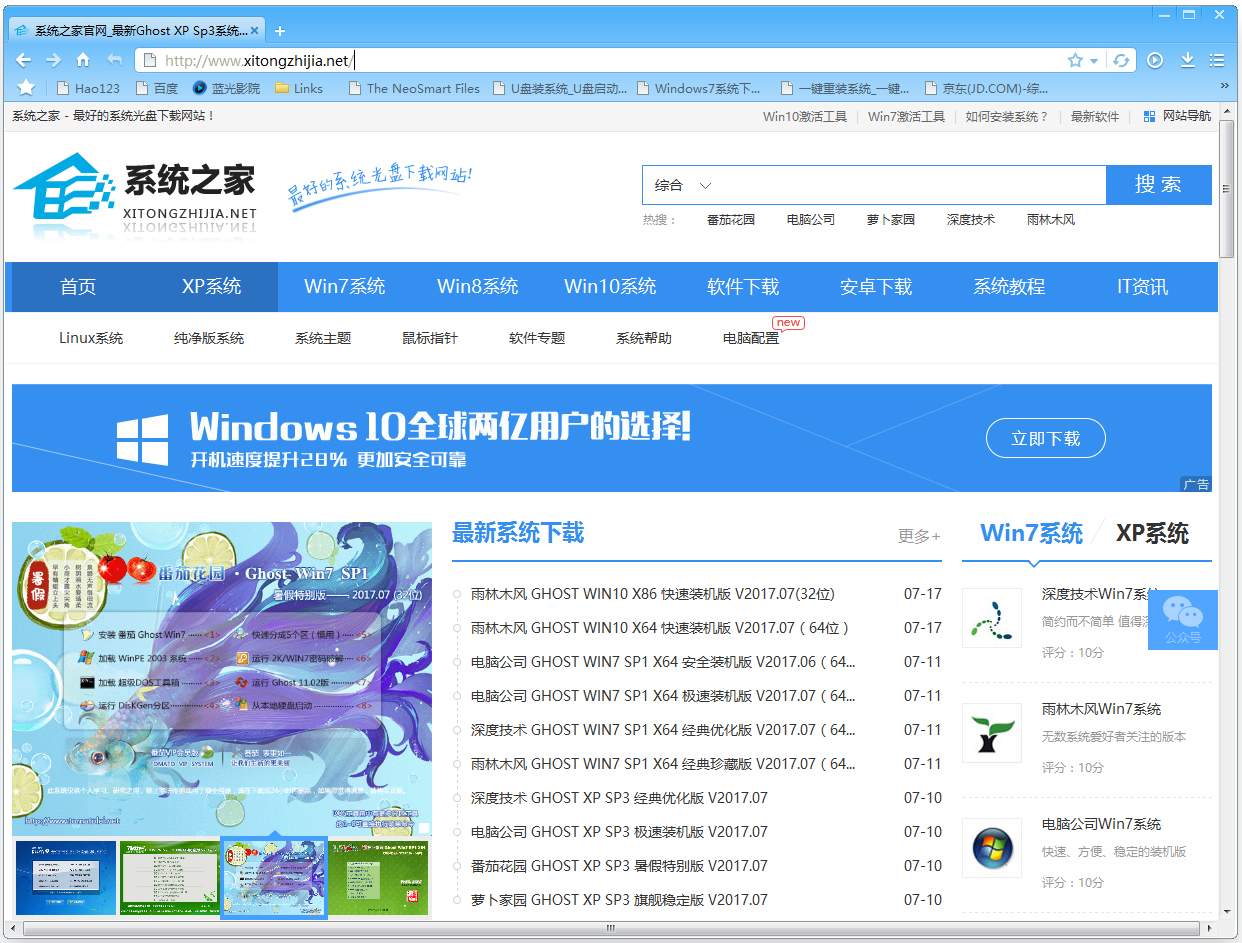Click the play-circle toolbar icon

tap(1155, 60)
